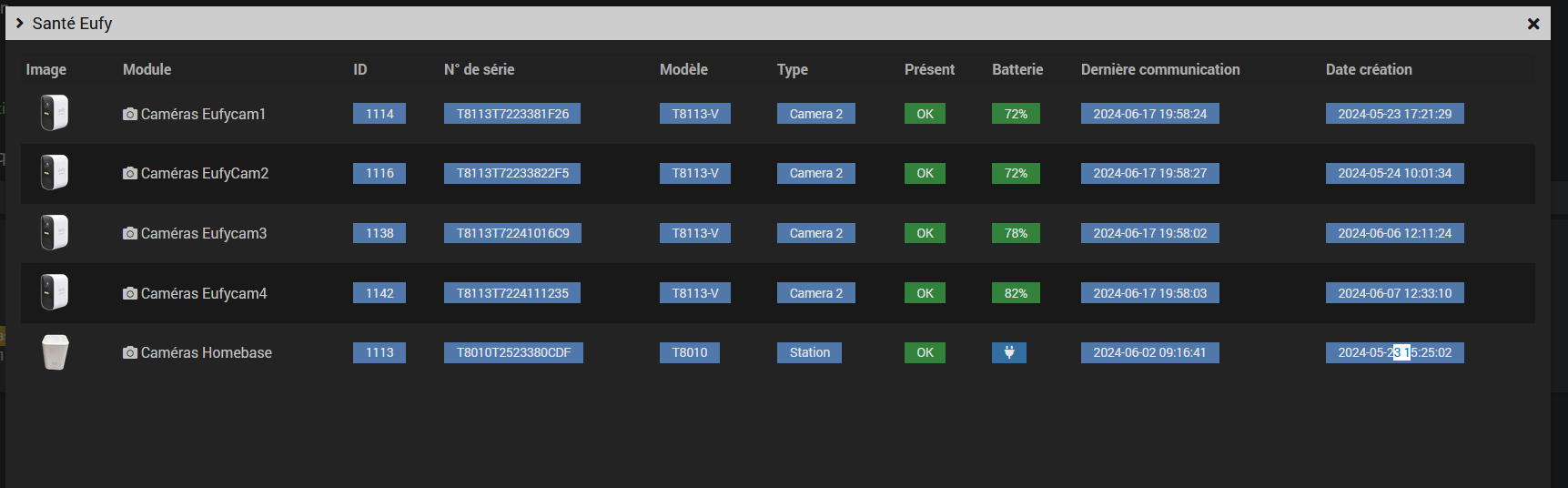Click the 82% battery badge
The height and width of the screenshot is (488, 1568).
(x=1016, y=293)
